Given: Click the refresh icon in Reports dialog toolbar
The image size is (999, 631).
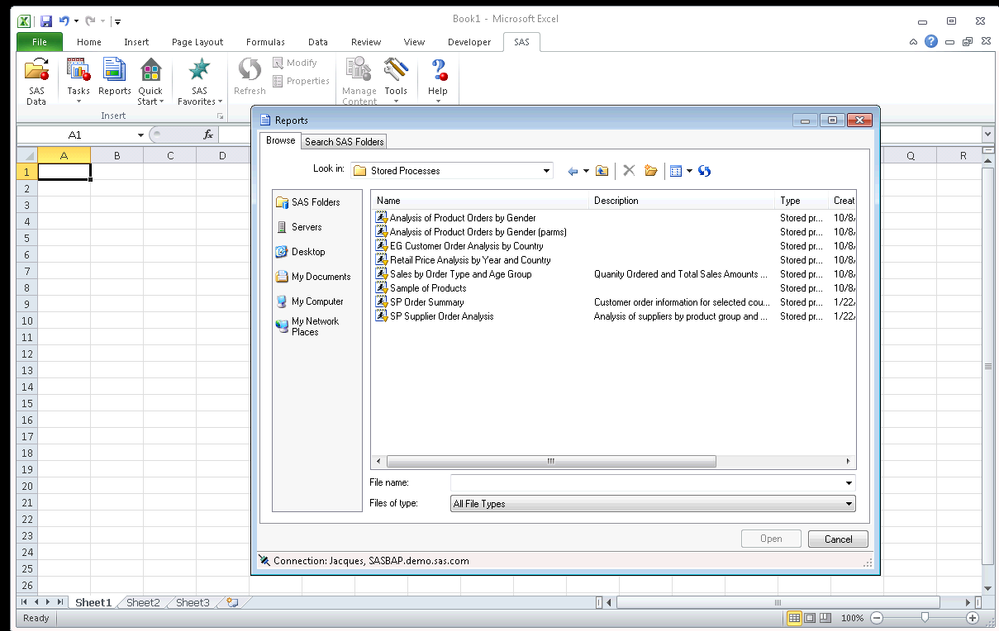Looking at the screenshot, I should [704, 171].
